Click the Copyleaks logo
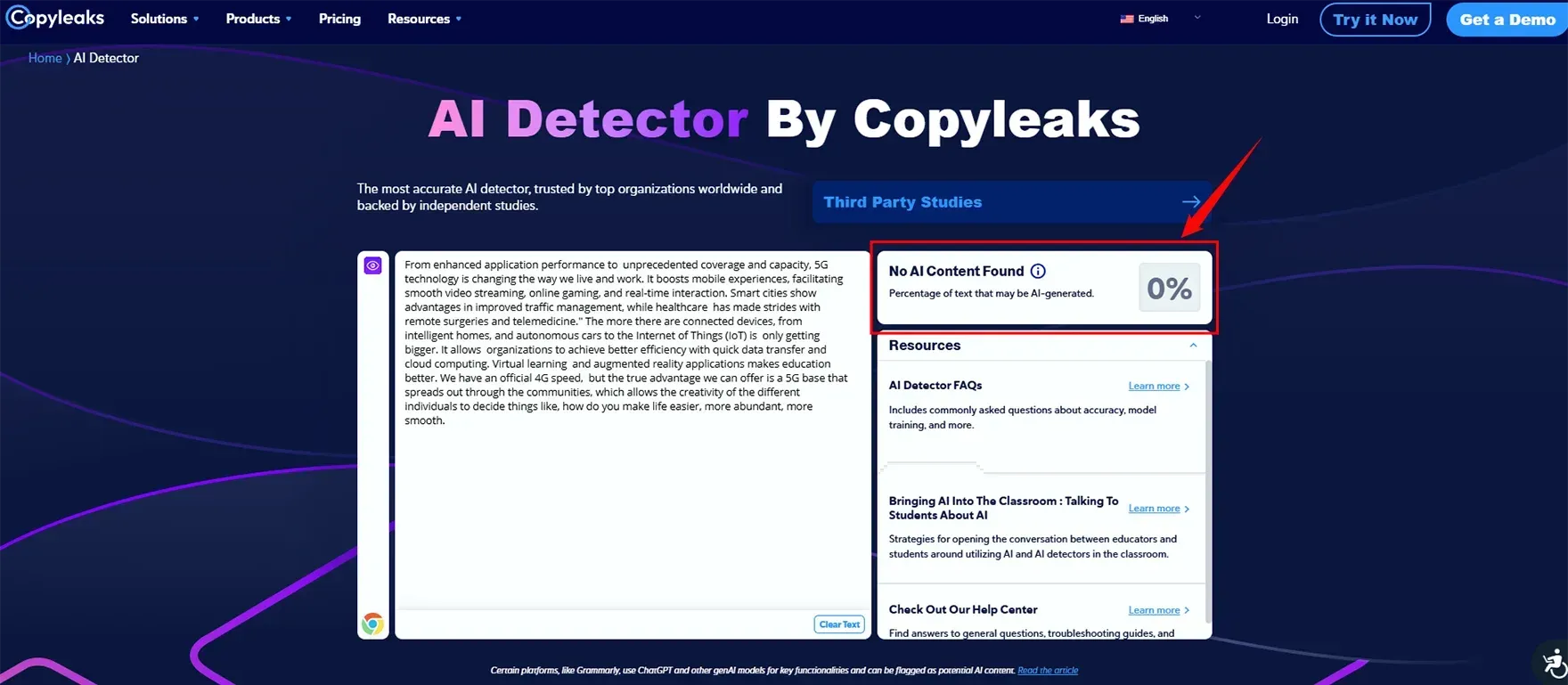 [55, 18]
